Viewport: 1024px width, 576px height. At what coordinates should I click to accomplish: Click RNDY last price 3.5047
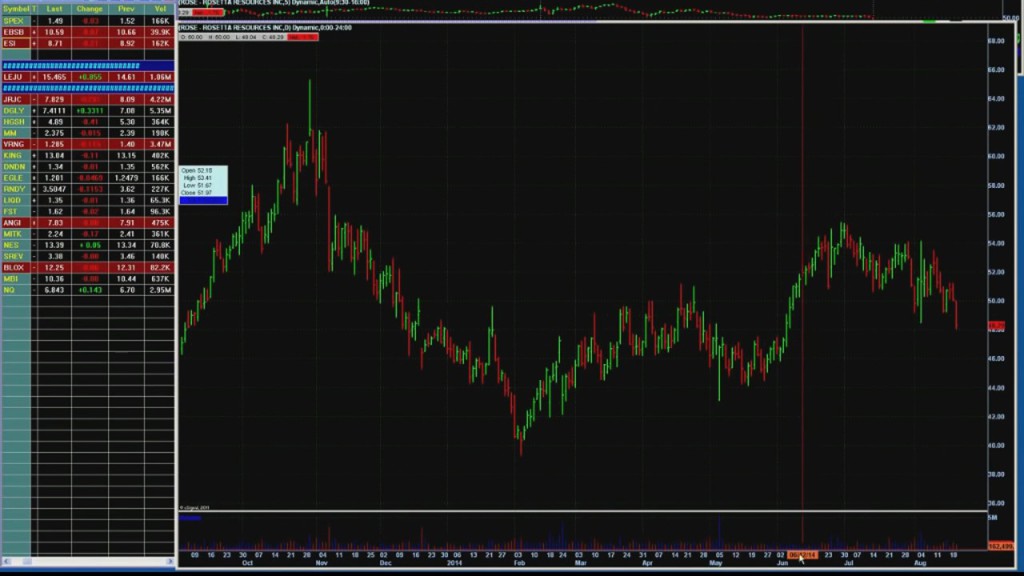click(x=54, y=189)
